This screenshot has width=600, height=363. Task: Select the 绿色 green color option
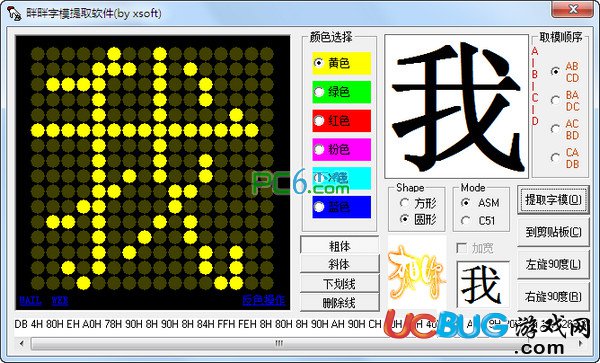[318, 91]
